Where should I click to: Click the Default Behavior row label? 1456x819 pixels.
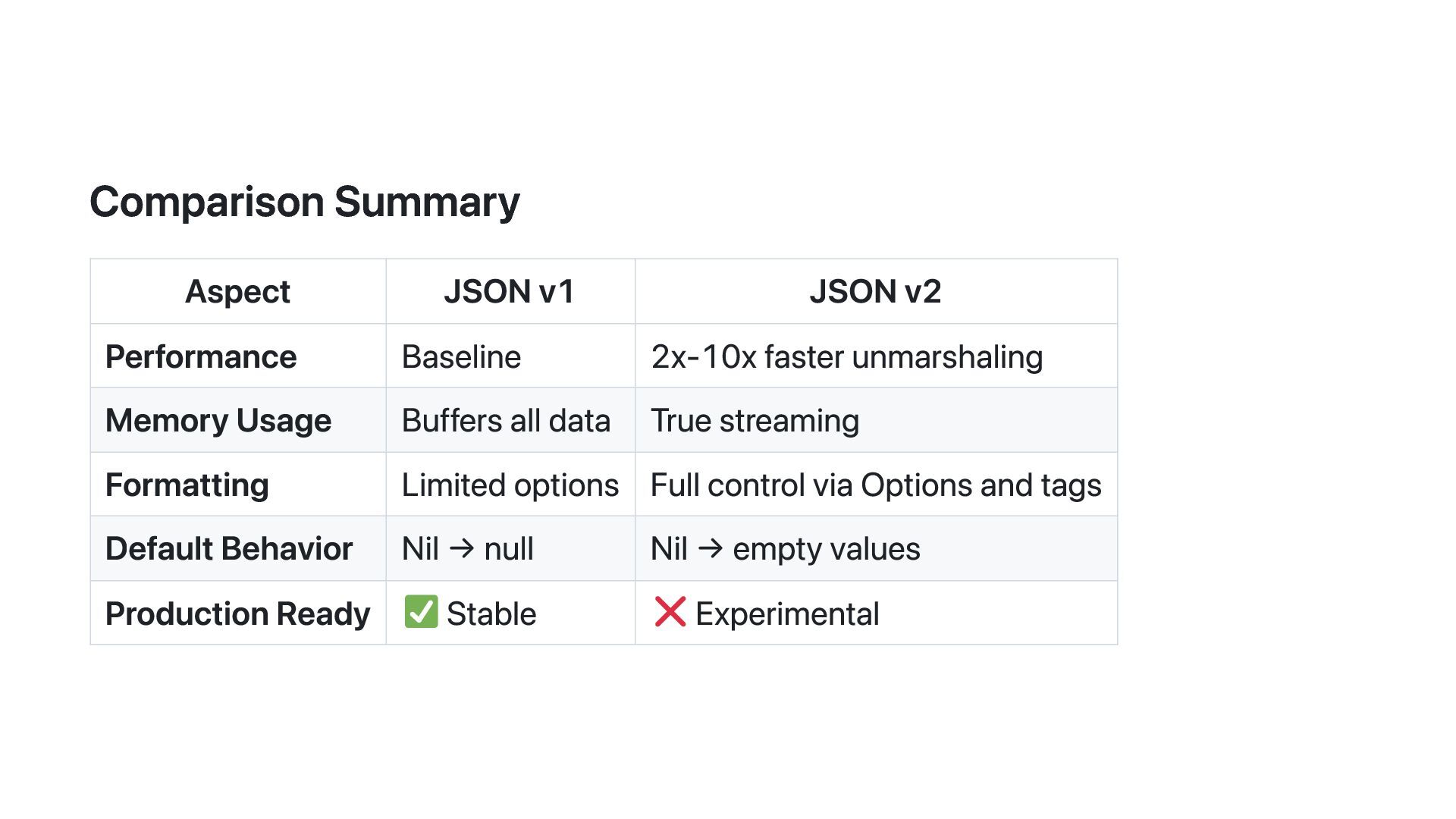pyautogui.click(x=229, y=549)
